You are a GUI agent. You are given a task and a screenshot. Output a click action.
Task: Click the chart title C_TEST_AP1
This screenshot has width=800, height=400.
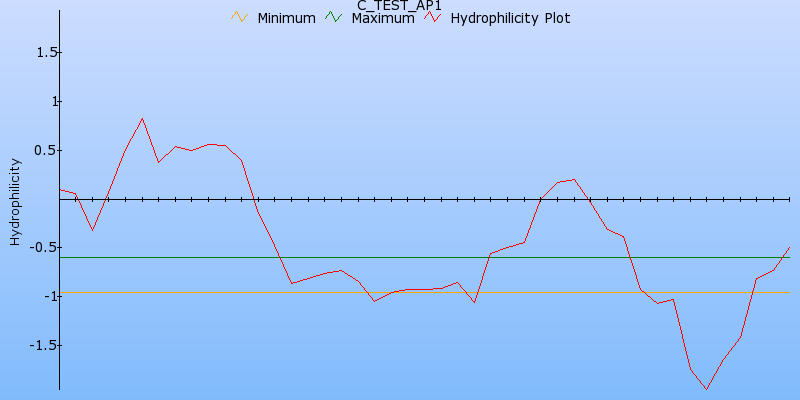click(x=399, y=6)
